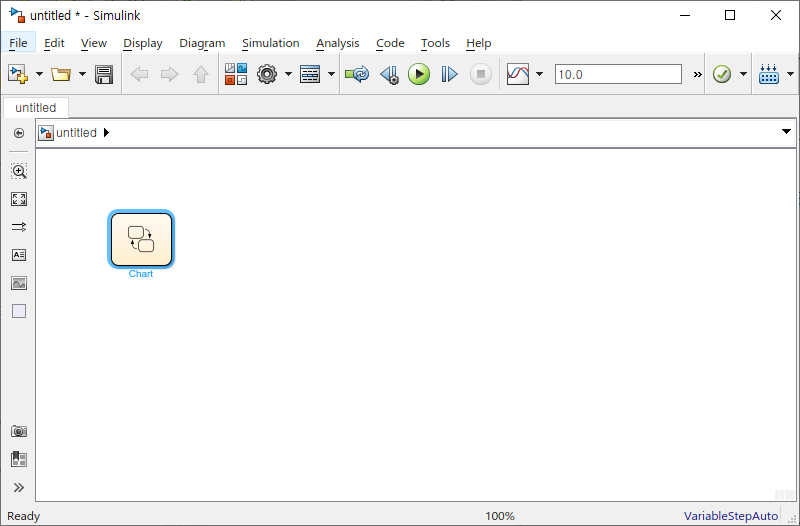800x526 pixels.
Task: Select the untitled model tab
Action: click(x=36, y=108)
